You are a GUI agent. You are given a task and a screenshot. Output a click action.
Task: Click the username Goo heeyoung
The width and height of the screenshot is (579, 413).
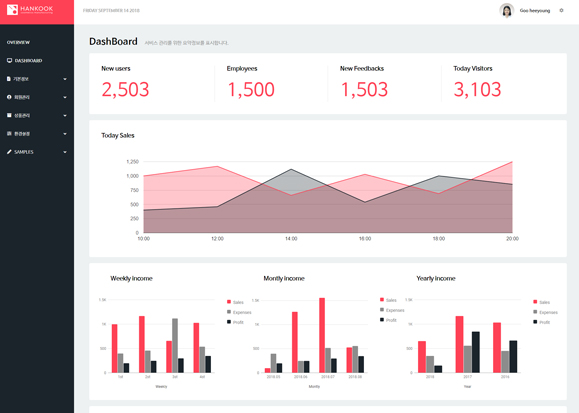click(535, 10)
